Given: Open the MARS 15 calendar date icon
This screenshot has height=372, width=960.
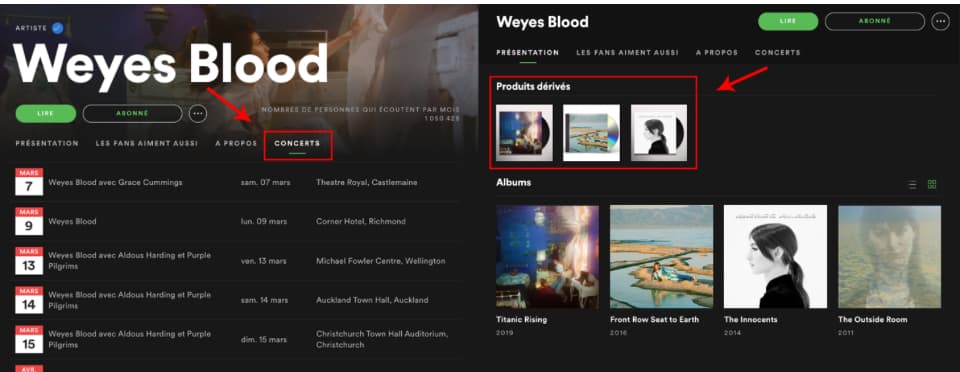Looking at the screenshot, I should (x=29, y=340).
